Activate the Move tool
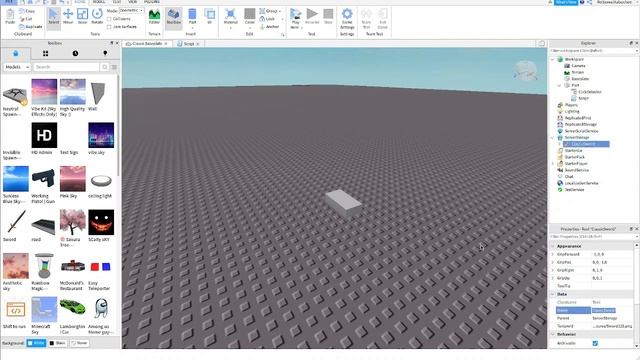640x360 pixels. [68, 16]
